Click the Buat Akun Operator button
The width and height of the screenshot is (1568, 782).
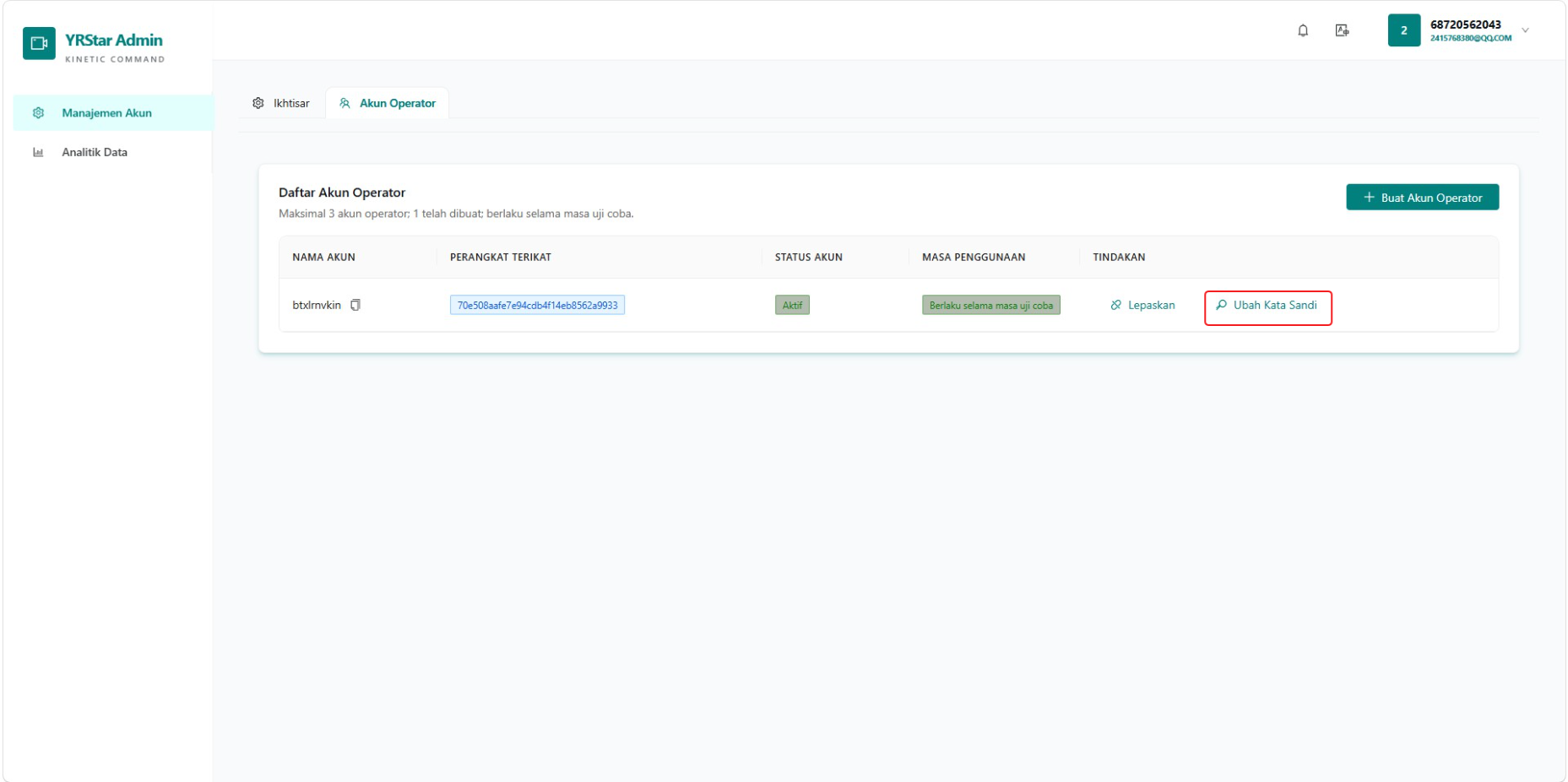click(x=1422, y=198)
